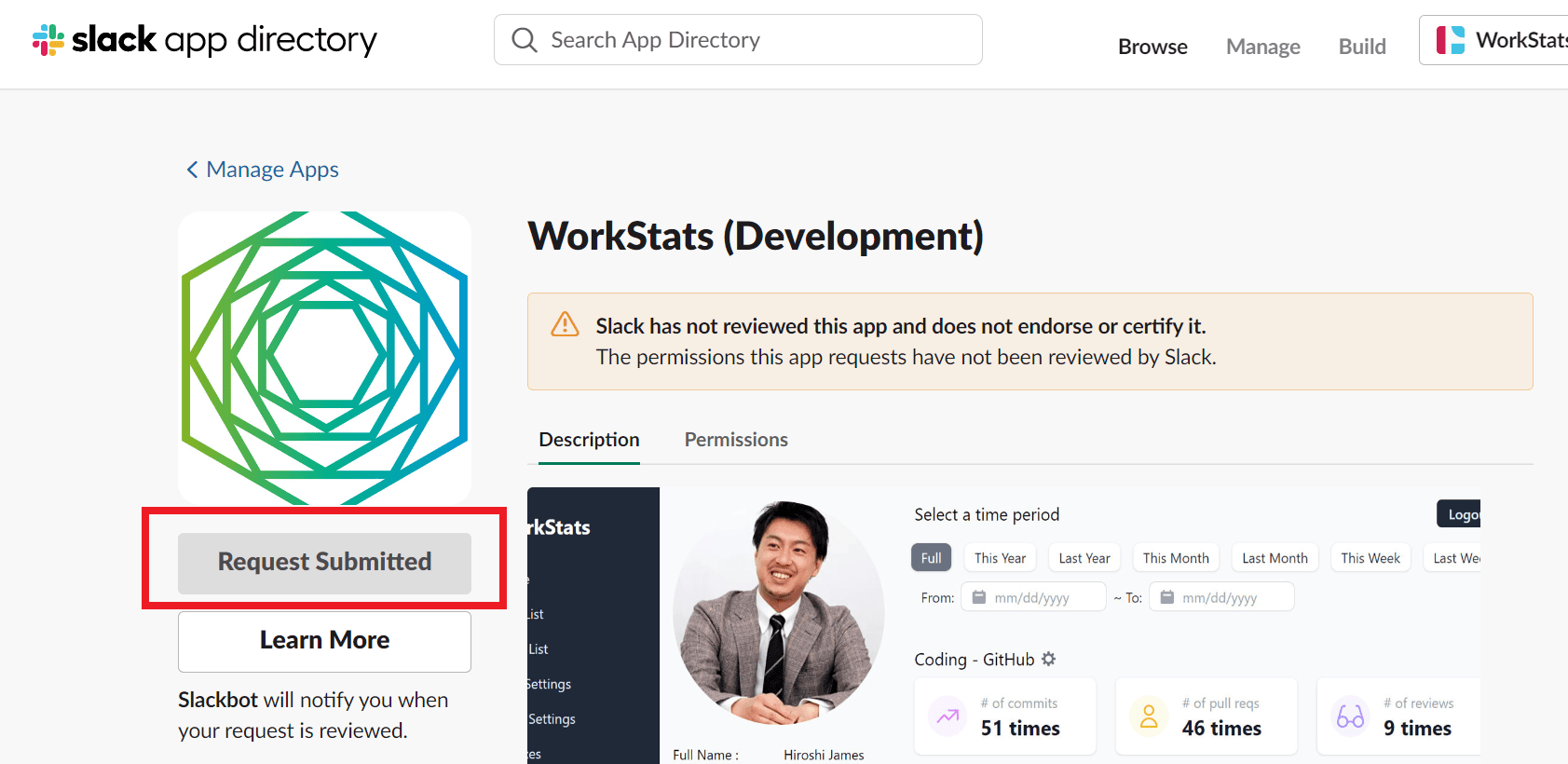The width and height of the screenshot is (1568, 764).
Task: Click the profile photo of Hiroshi James
Action: [x=778, y=613]
